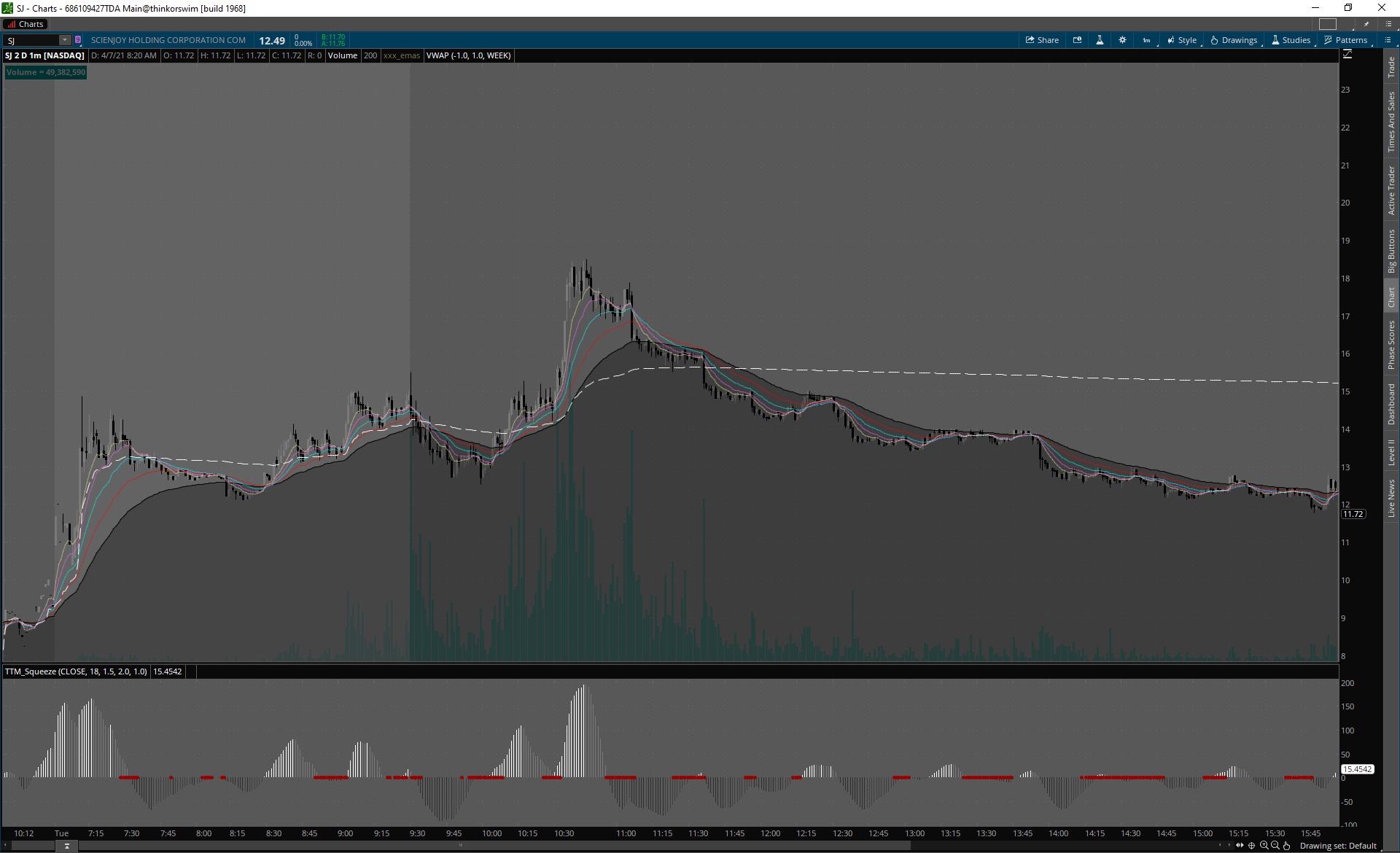Screen dimensions: 1400x853
Task: Click the zoom in magnifier icon
Action: 1264,846
